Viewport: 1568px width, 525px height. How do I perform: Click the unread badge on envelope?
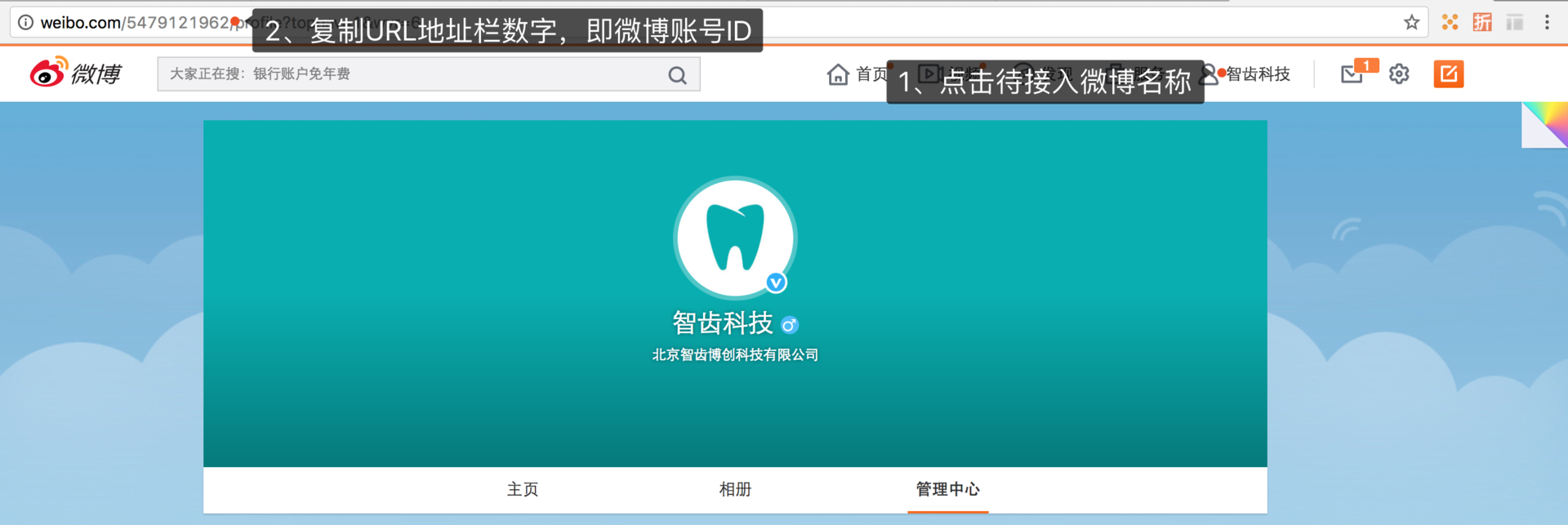[1366, 65]
